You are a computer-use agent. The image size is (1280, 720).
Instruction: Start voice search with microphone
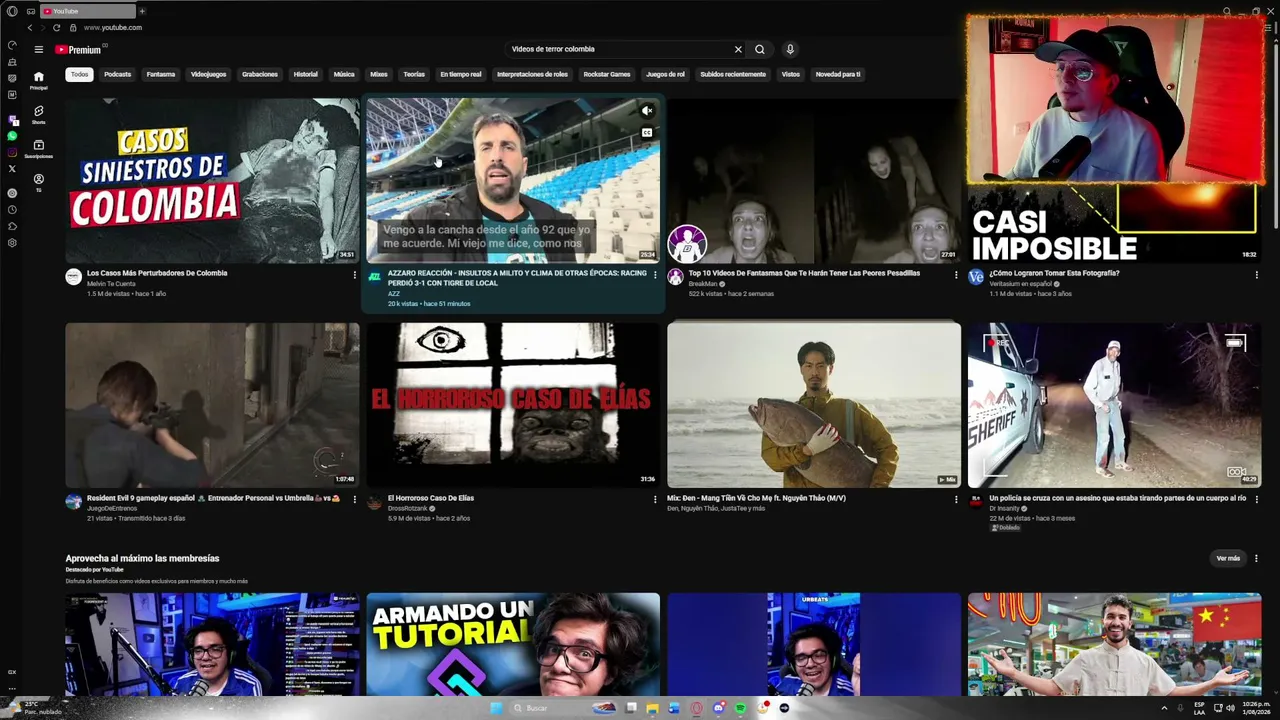tap(790, 49)
